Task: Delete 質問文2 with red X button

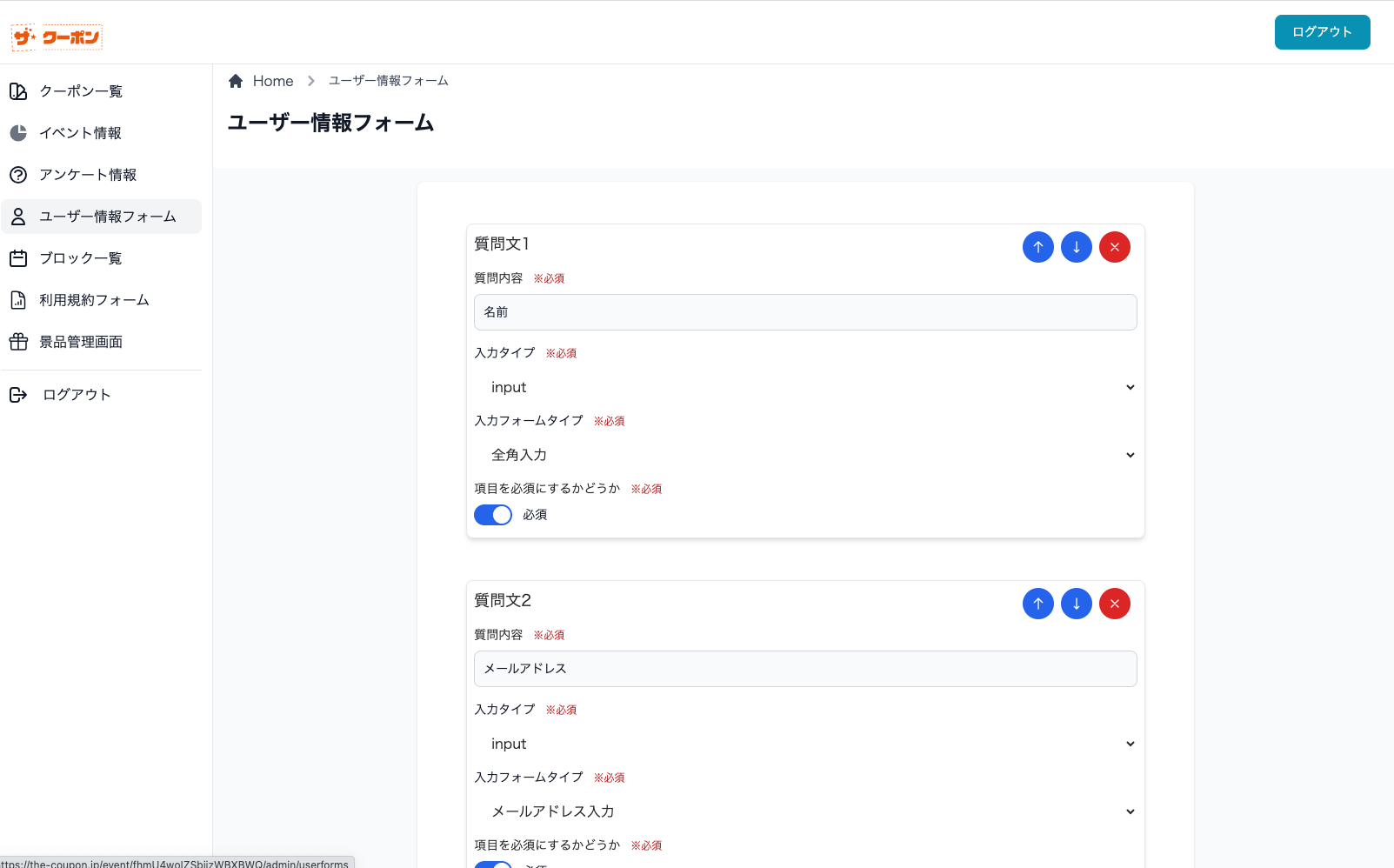Action: point(1115,604)
